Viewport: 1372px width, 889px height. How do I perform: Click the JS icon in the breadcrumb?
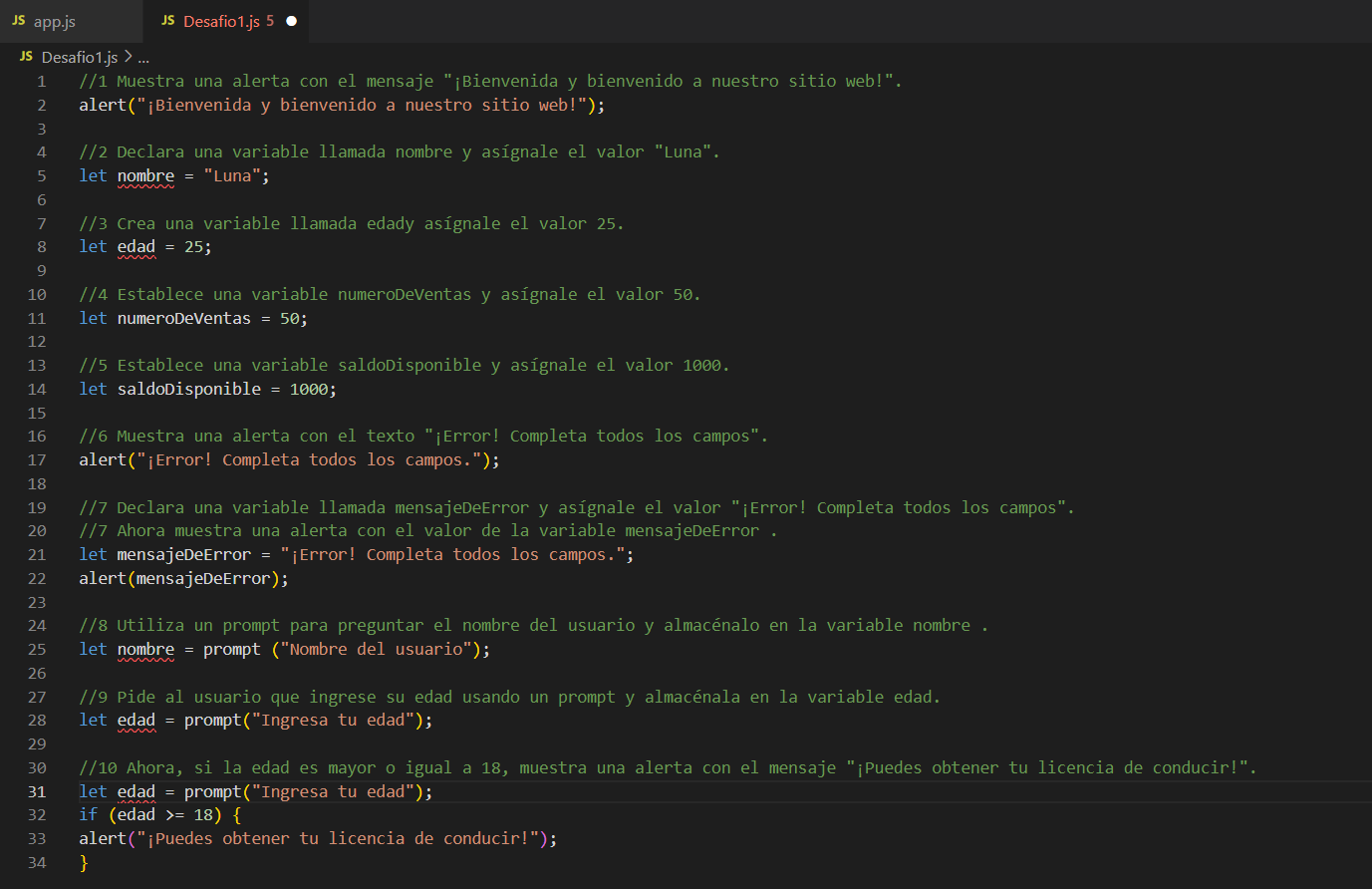[x=26, y=57]
